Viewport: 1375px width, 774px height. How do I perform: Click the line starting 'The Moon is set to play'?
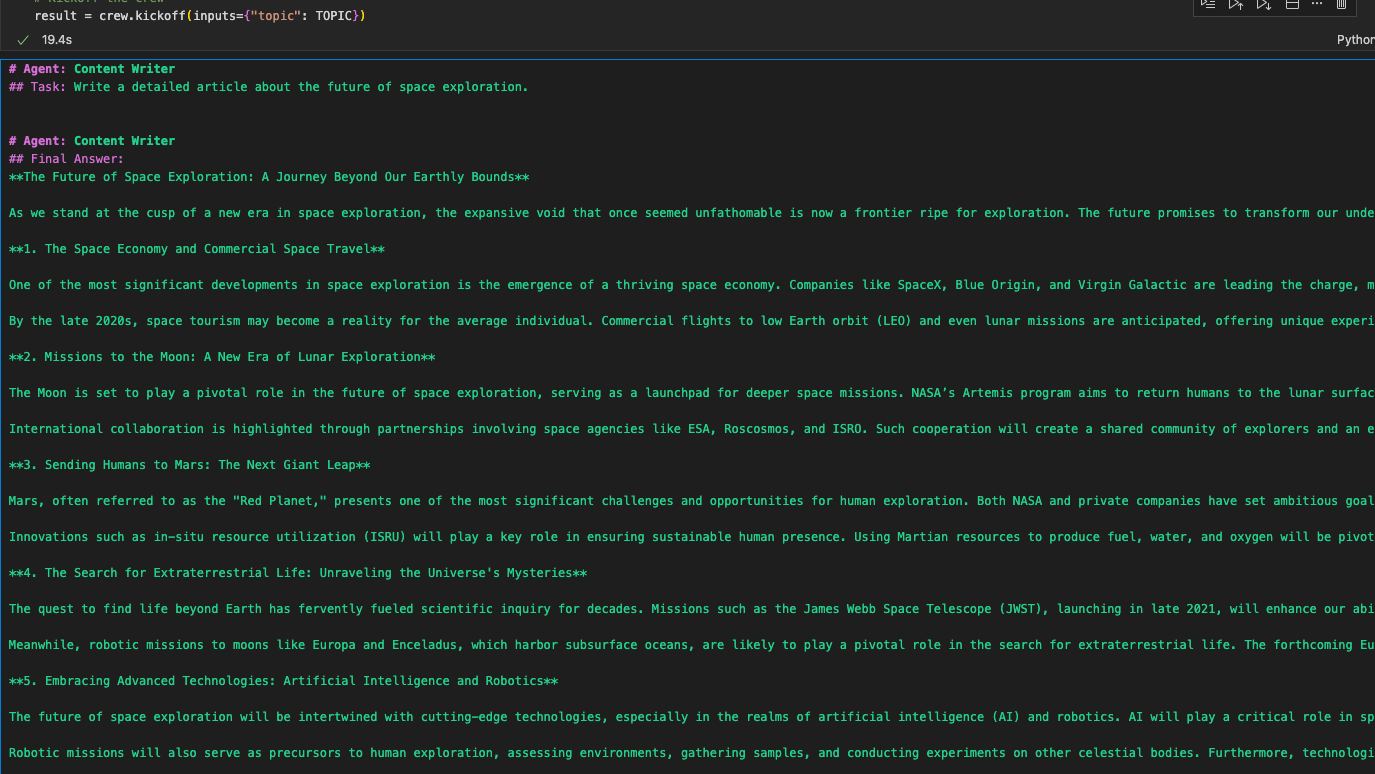pyautogui.click(x=692, y=393)
